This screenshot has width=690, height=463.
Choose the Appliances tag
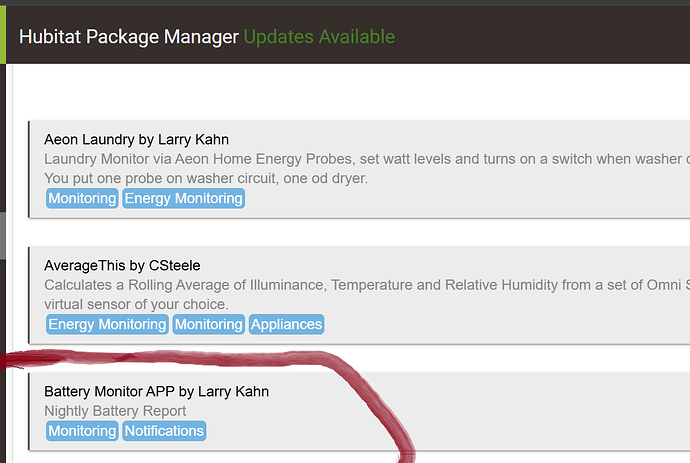[x=287, y=324]
